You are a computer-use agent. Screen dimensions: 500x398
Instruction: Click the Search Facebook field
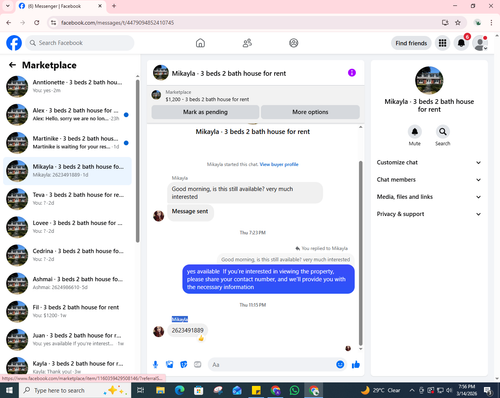point(80,43)
